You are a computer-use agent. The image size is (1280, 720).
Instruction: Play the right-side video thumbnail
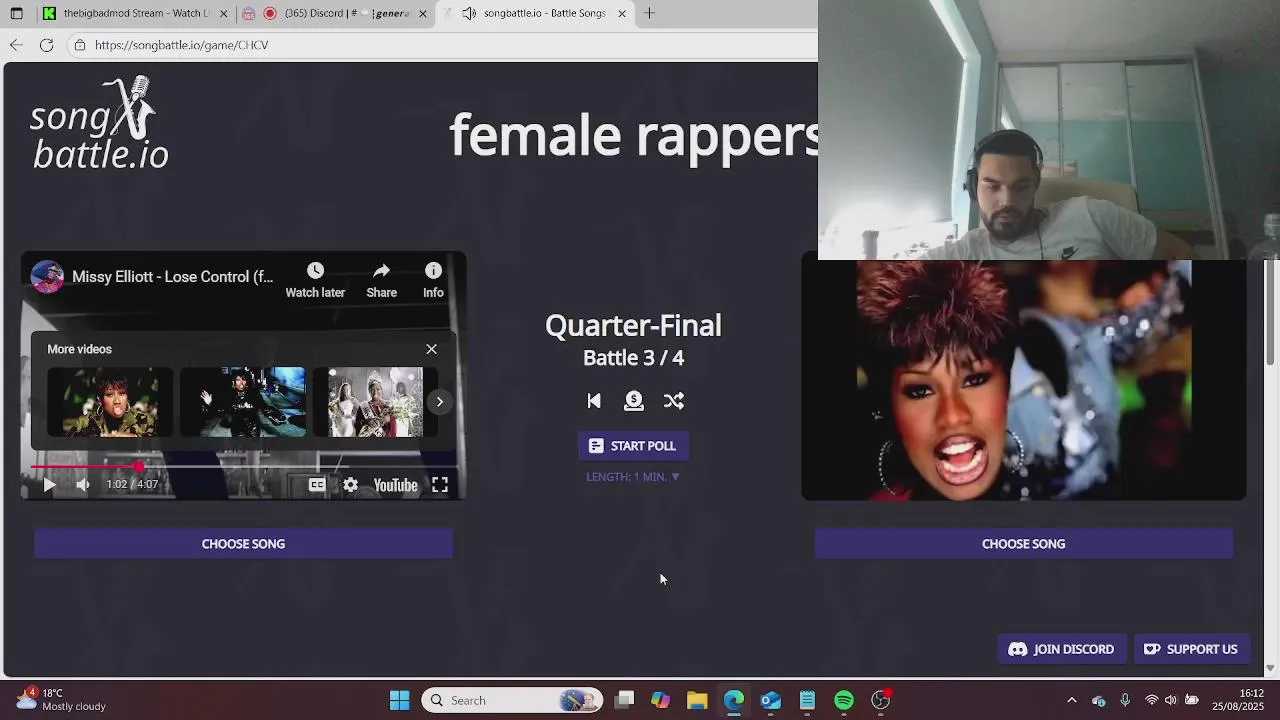click(x=1023, y=380)
